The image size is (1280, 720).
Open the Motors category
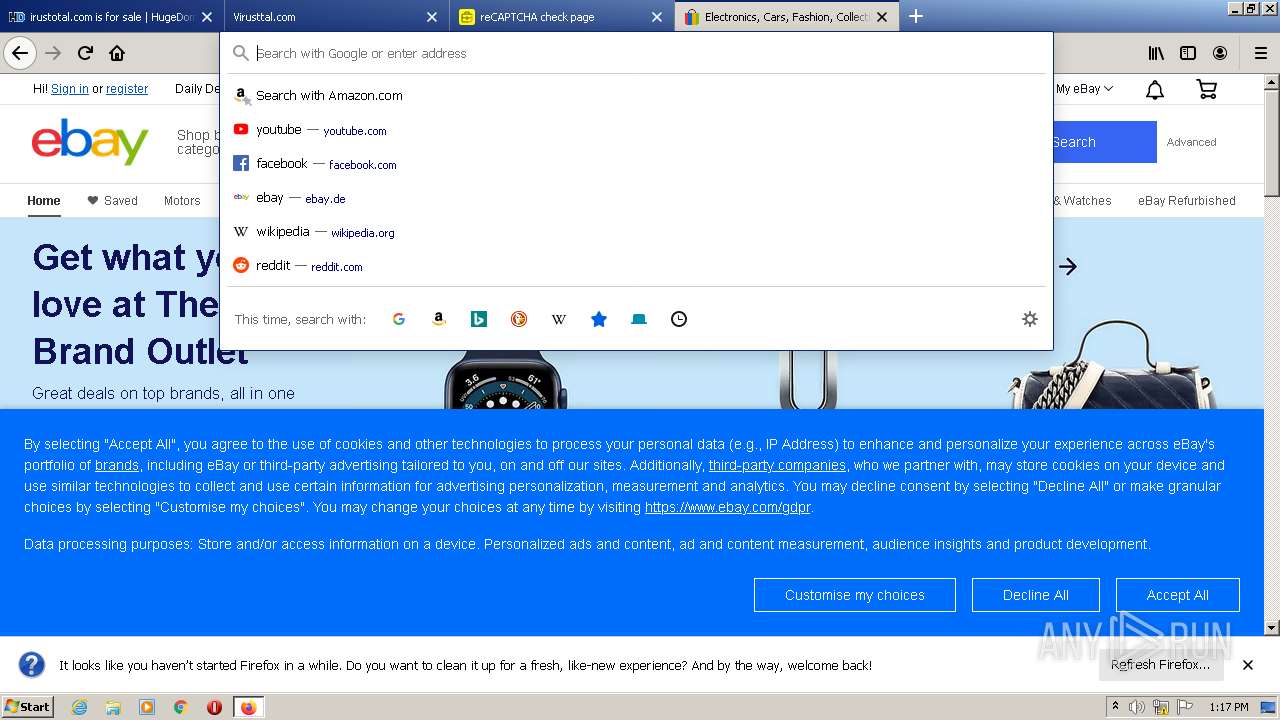[x=182, y=200]
